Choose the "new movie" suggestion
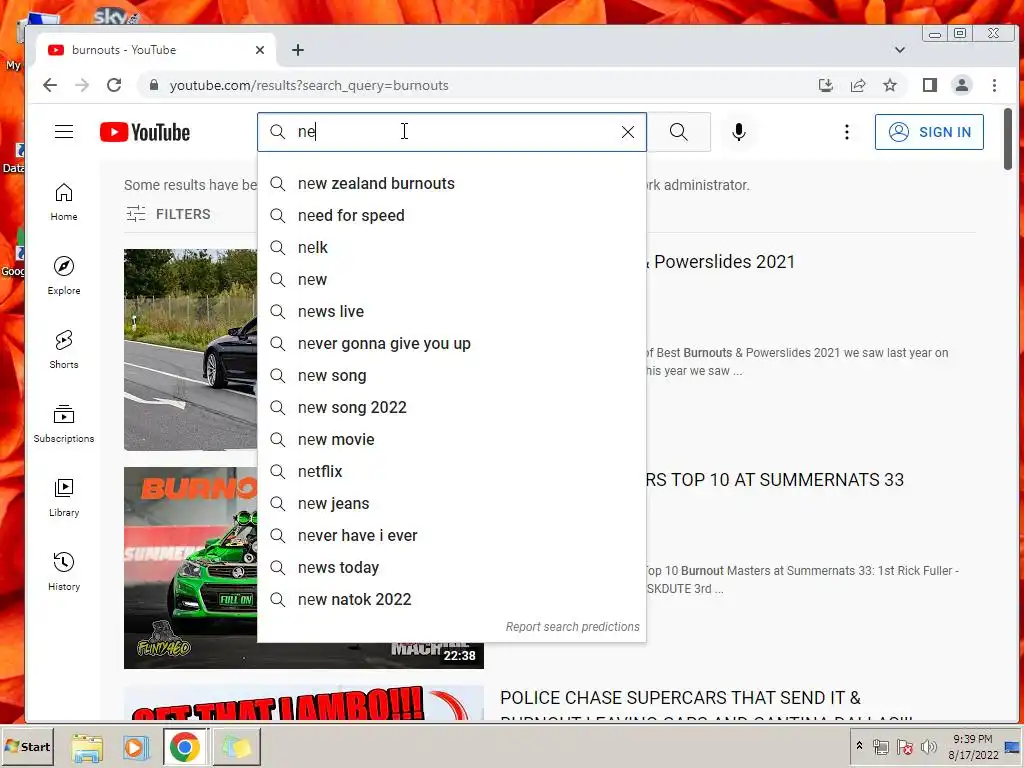This screenshot has width=1024, height=768. point(452,440)
